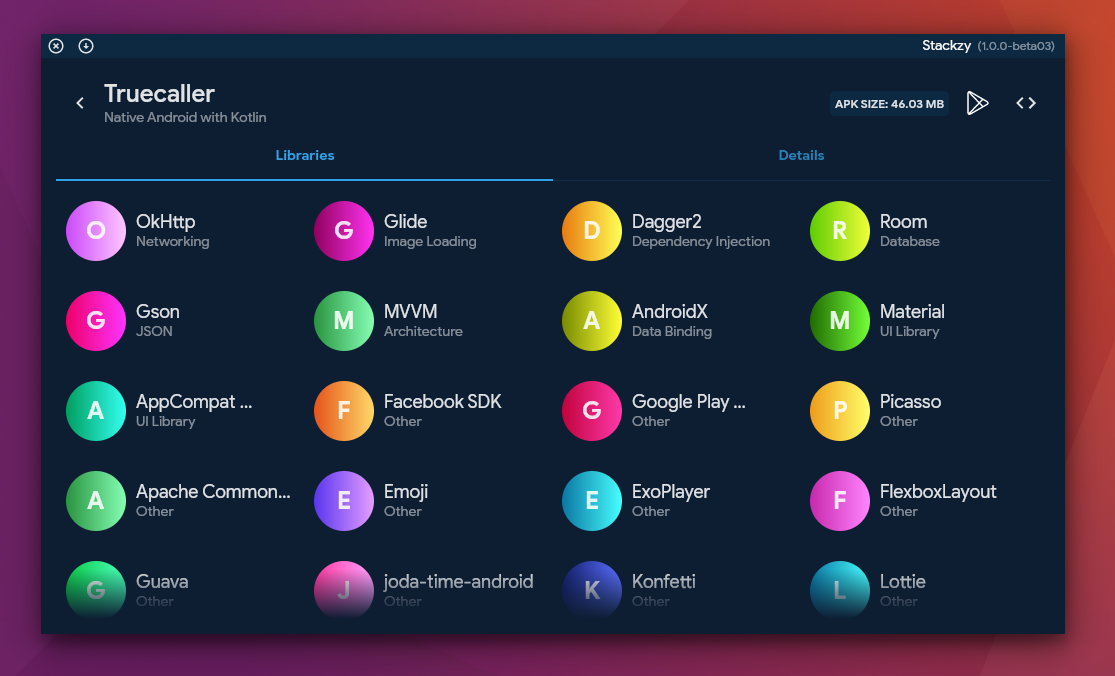Click the Picasso yellow P icon
1115x676 pixels.
840,411
